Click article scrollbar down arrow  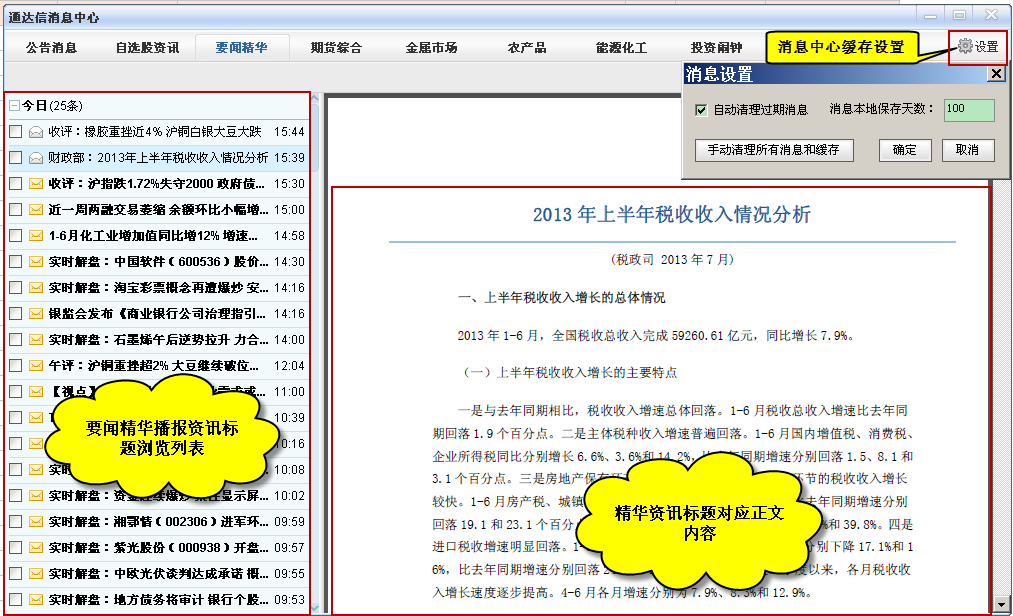[1002, 605]
